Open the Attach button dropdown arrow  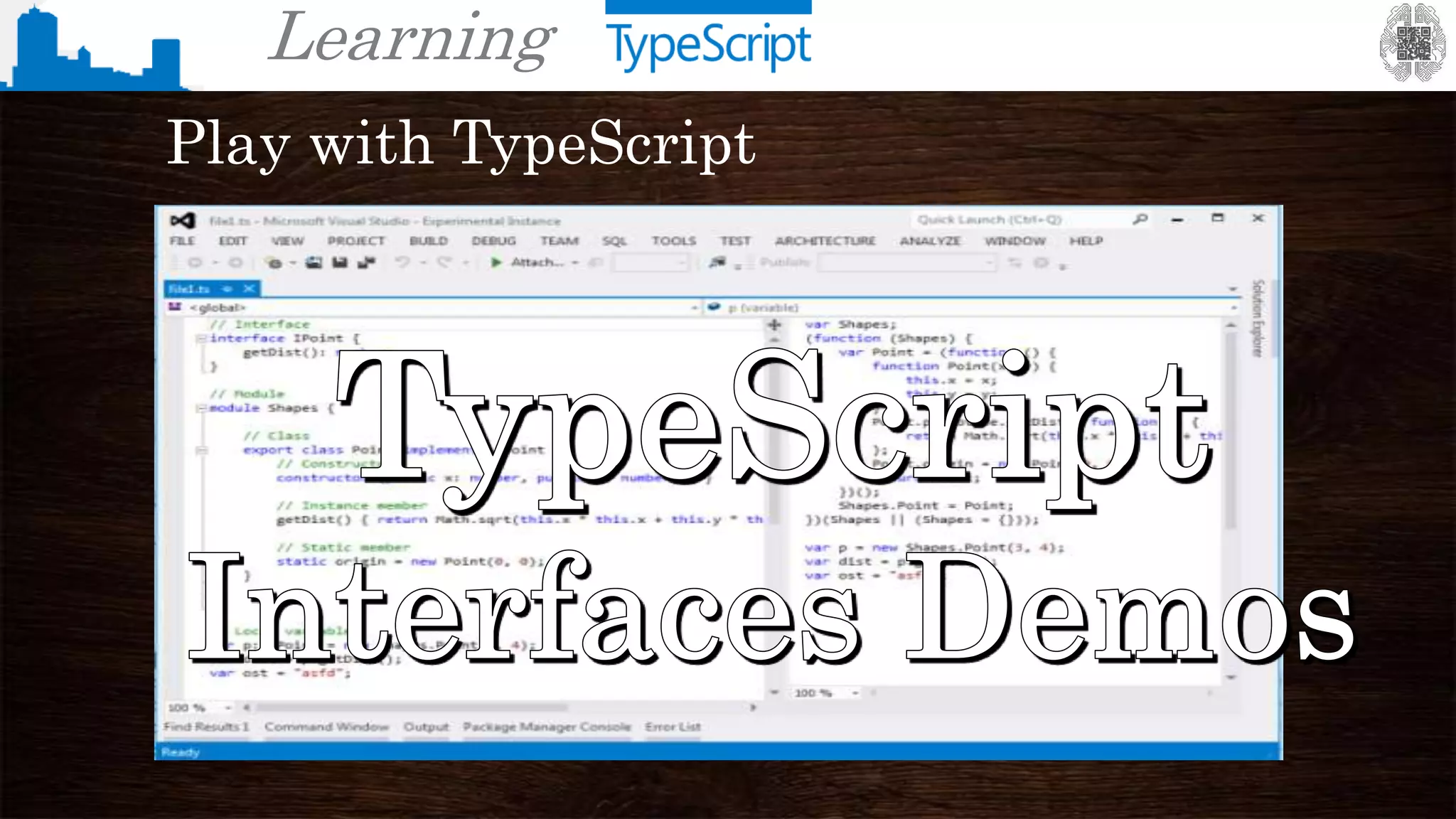[575, 263]
